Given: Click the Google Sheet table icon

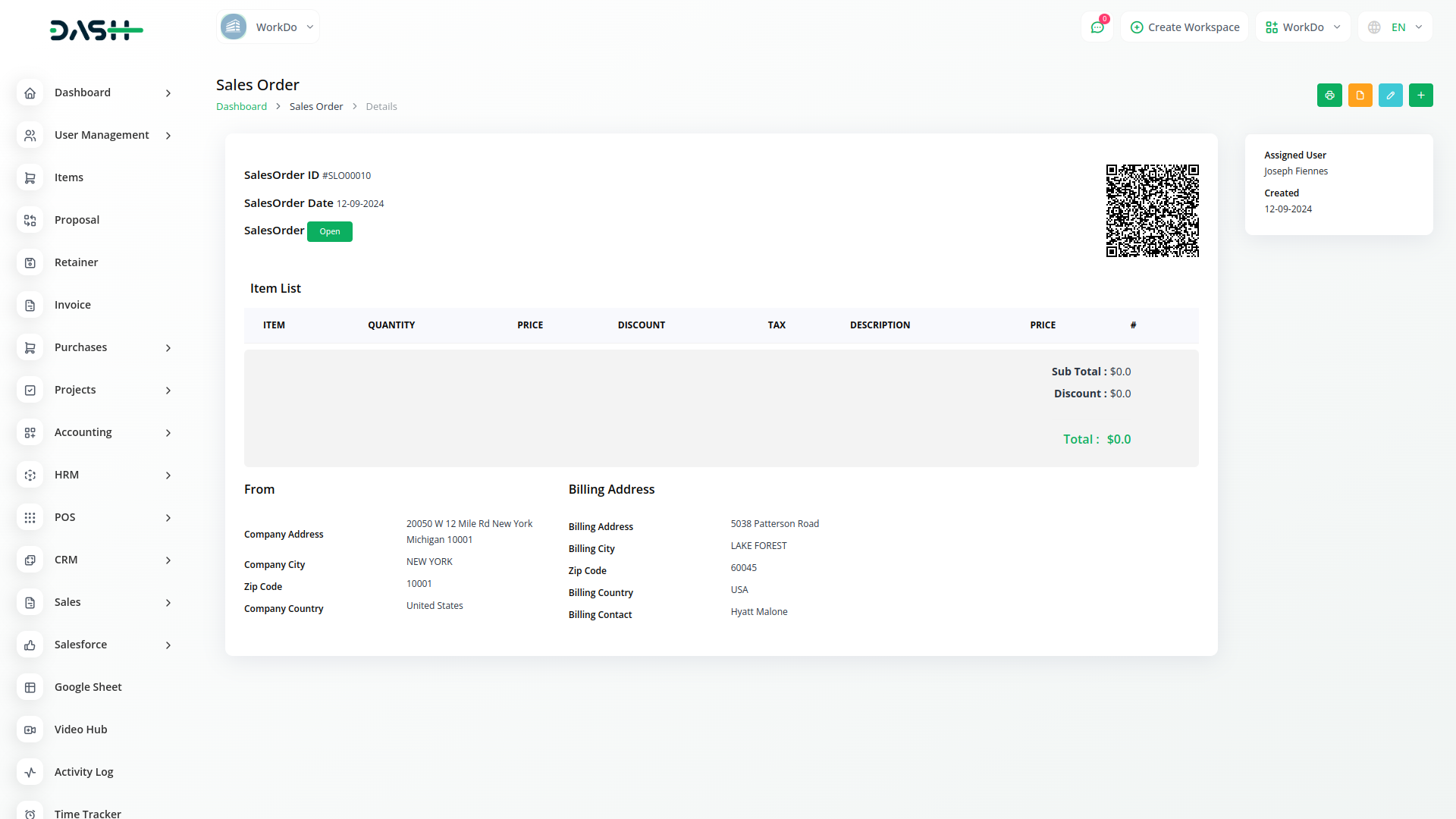Looking at the screenshot, I should tap(30, 687).
